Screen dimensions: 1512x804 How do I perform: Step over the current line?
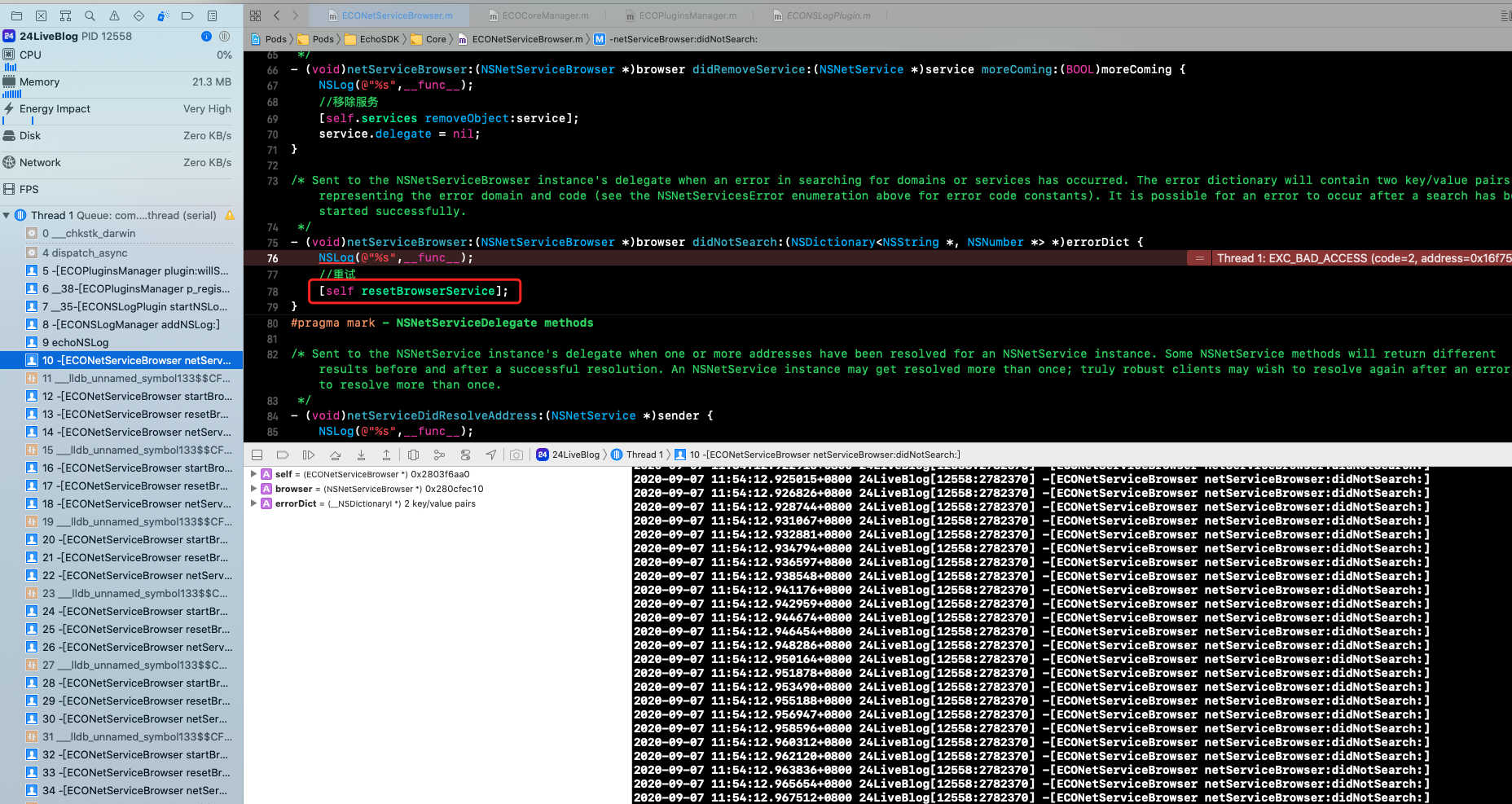335,455
